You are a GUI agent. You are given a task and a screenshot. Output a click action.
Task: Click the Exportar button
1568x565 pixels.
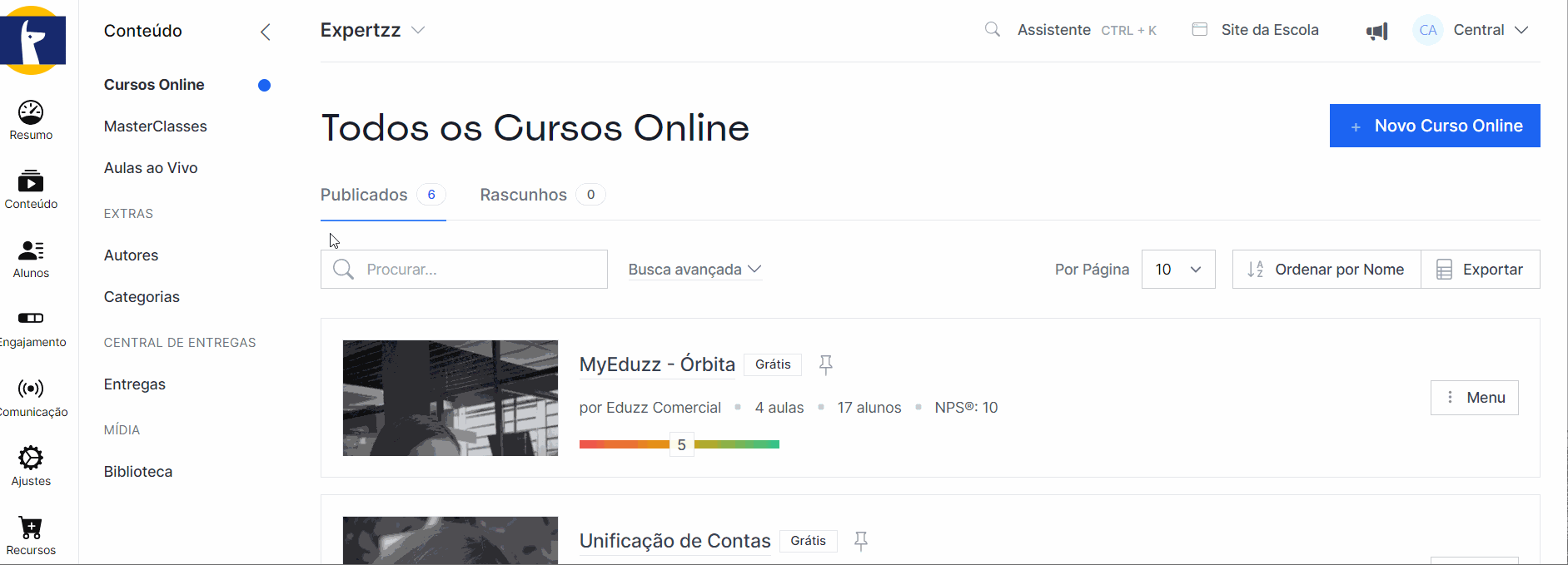(x=1480, y=270)
